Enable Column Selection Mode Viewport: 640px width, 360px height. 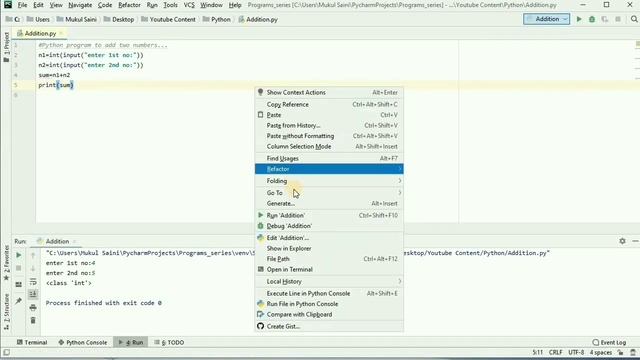[329, 147]
